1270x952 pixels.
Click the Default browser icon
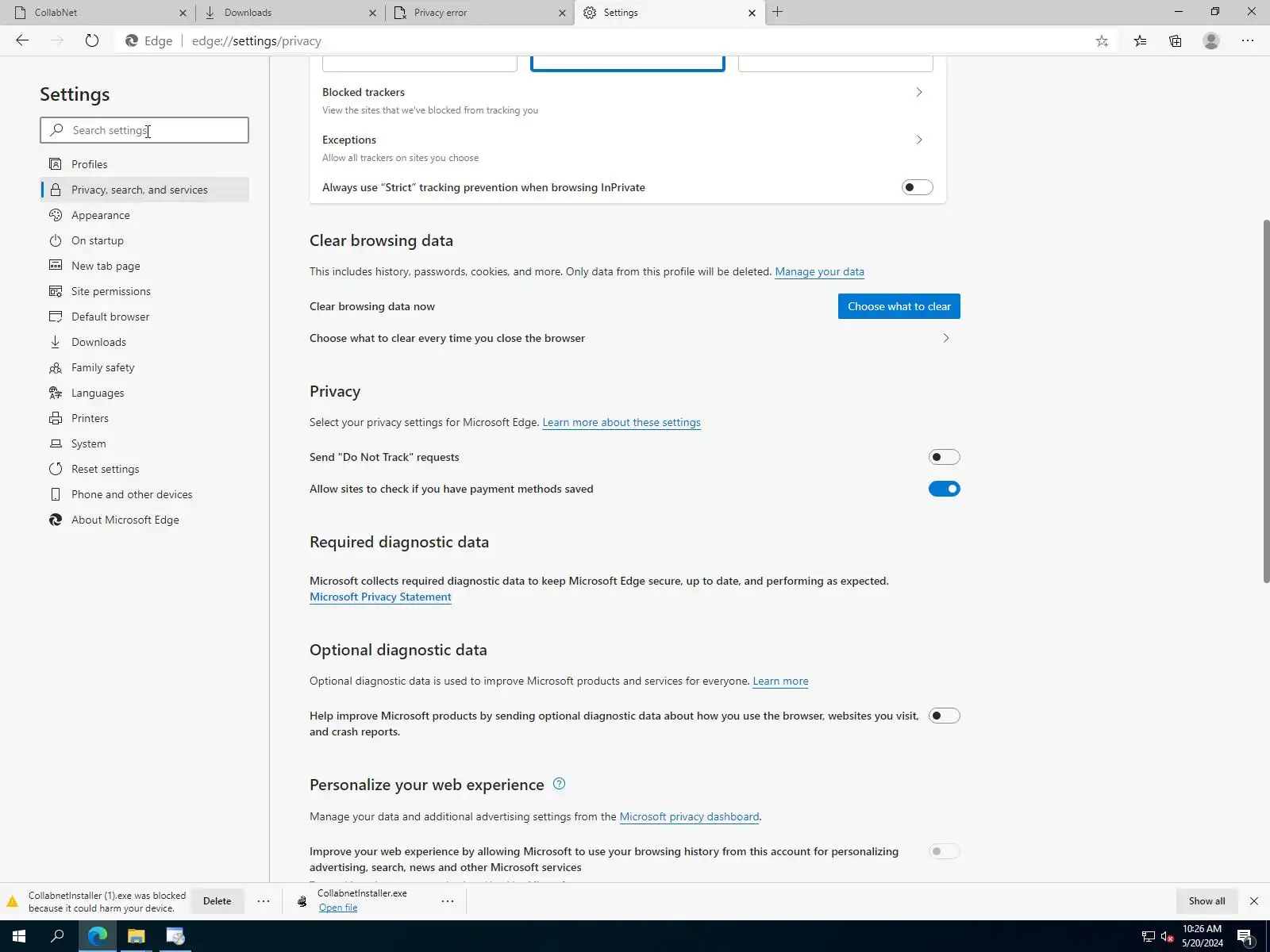pyautogui.click(x=56, y=317)
